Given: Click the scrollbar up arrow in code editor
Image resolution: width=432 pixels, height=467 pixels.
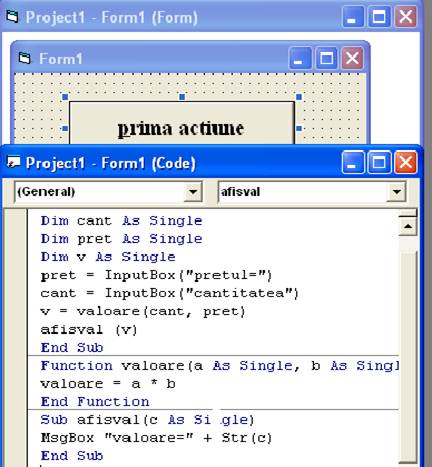Looking at the screenshot, I should pos(408,227).
